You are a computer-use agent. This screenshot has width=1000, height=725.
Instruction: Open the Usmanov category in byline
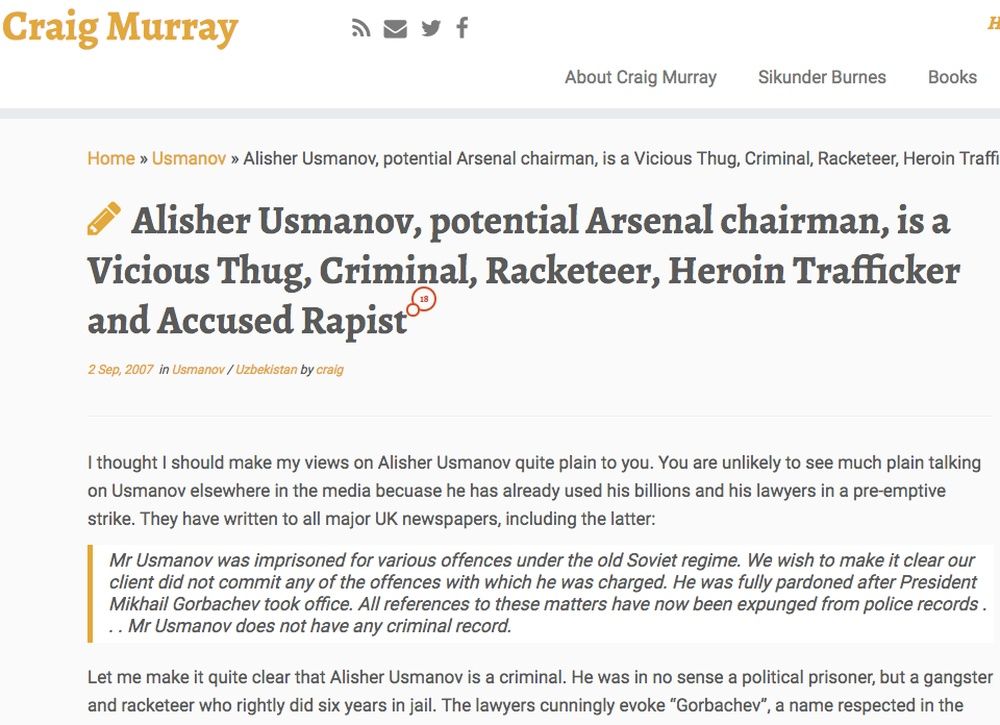[x=198, y=370]
